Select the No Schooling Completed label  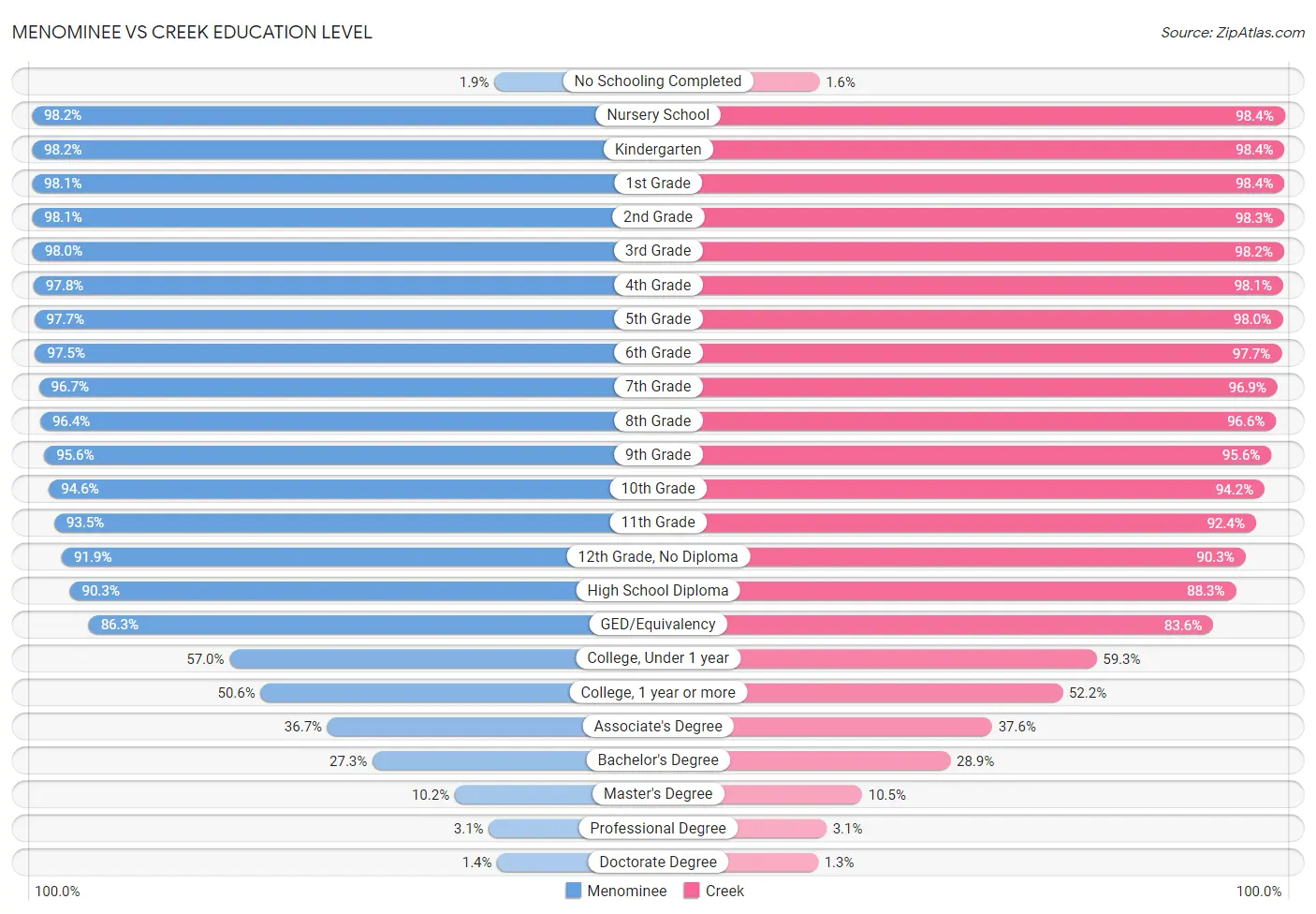[x=658, y=81]
